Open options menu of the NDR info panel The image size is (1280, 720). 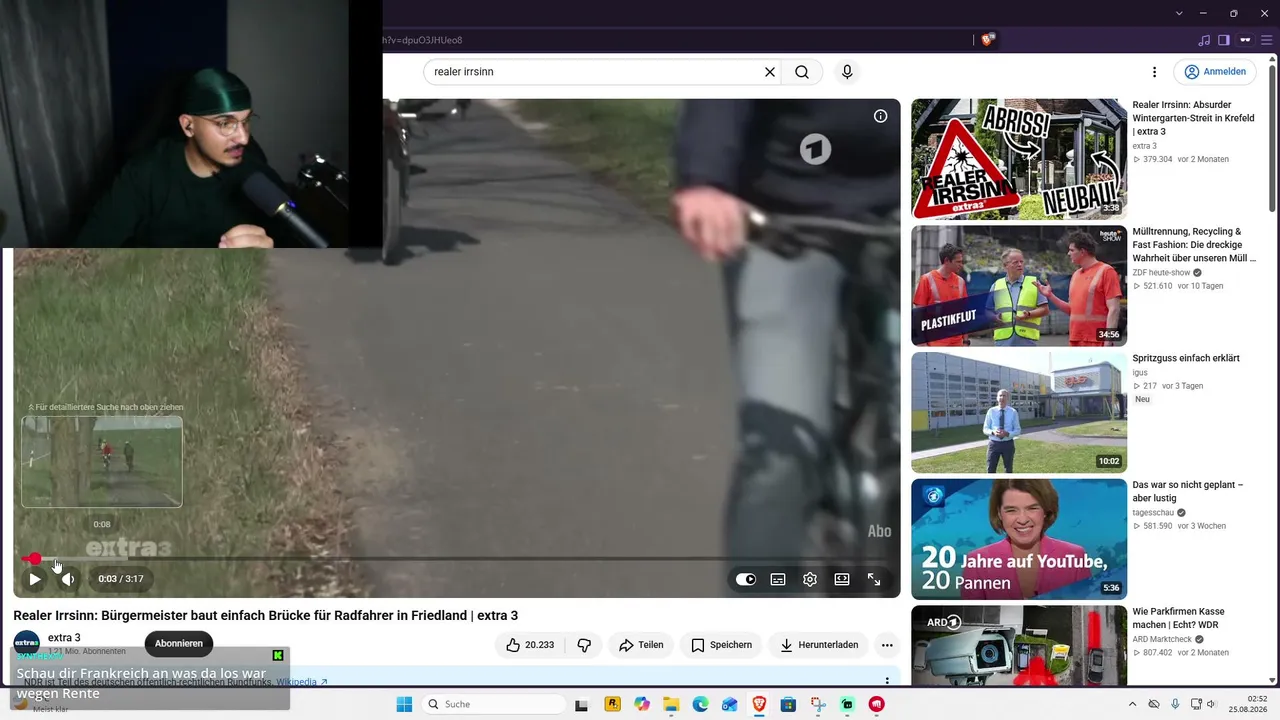point(886,681)
